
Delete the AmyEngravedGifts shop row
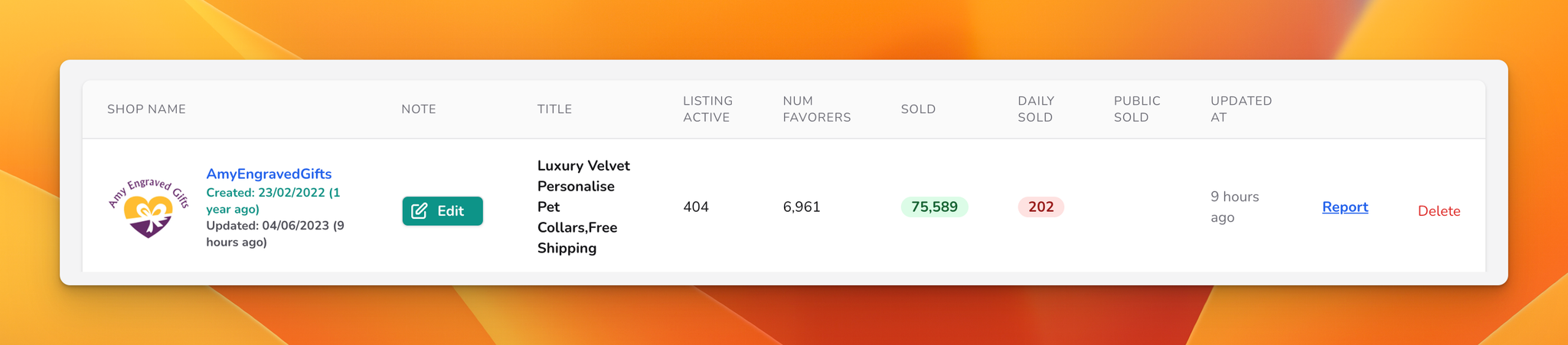1439,211
